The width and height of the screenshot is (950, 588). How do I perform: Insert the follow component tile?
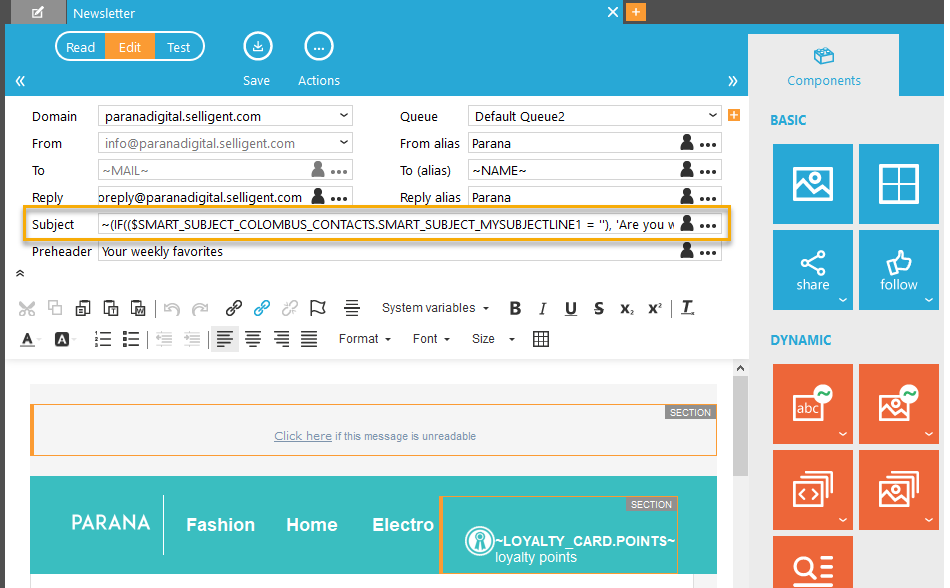(x=898, y=270)
